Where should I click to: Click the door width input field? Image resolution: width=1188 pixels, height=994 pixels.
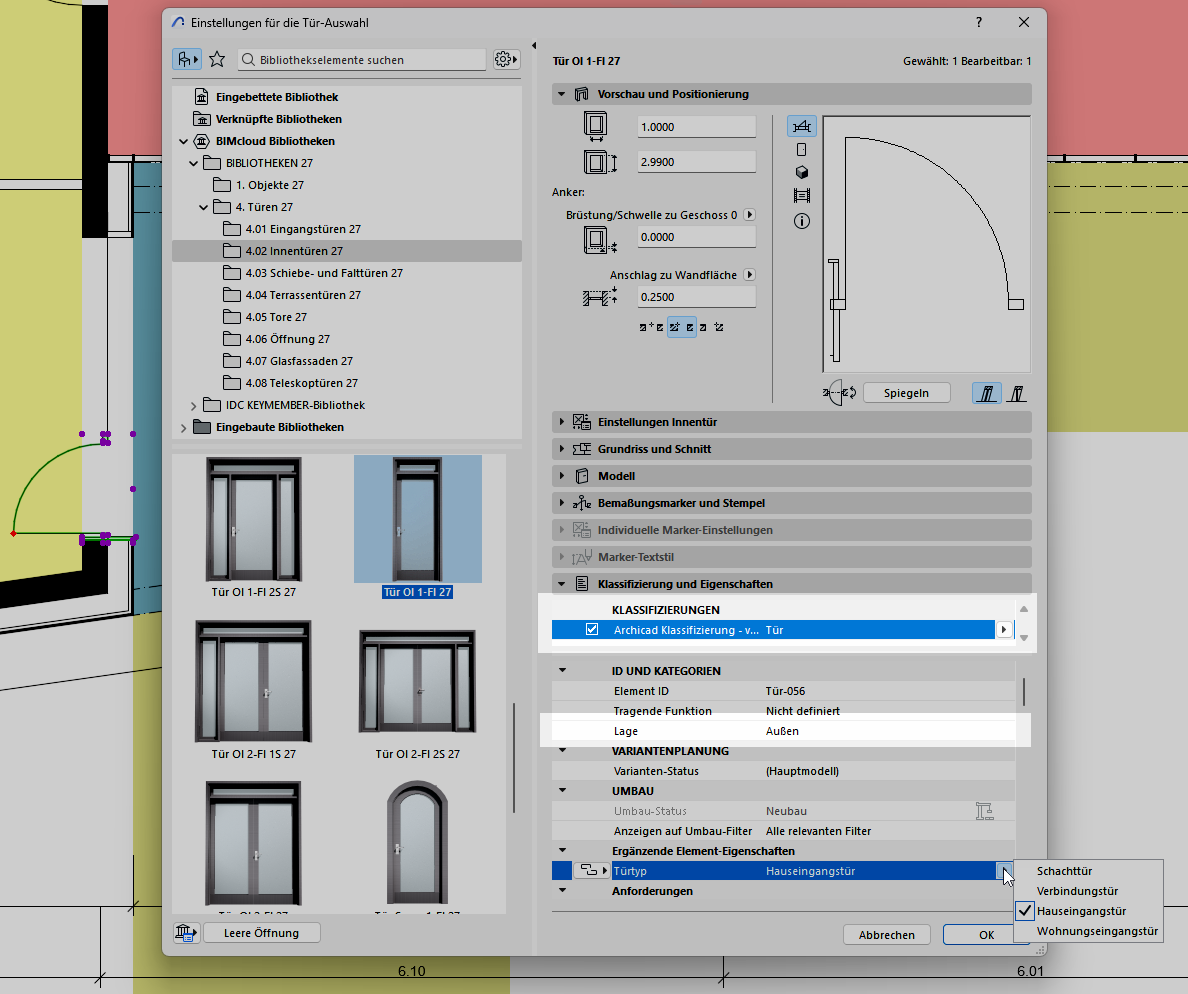(696, 127)
